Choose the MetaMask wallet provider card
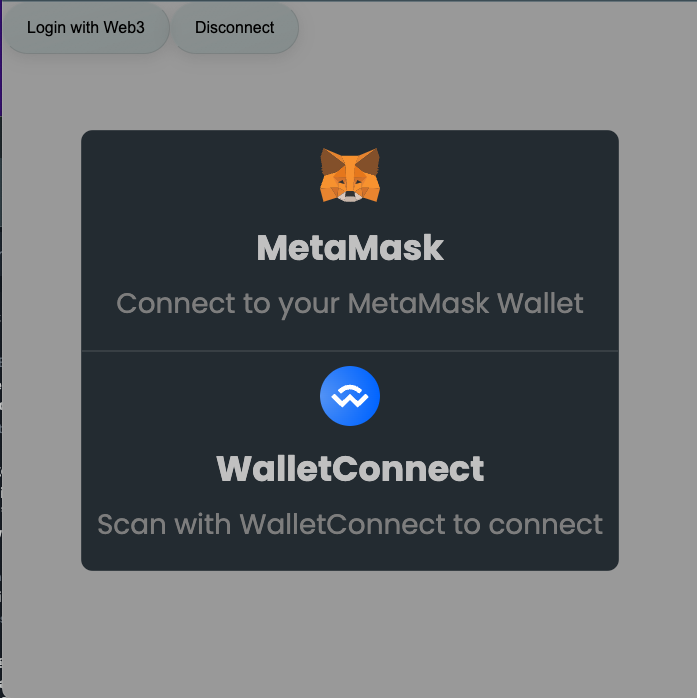 (350, 240)
